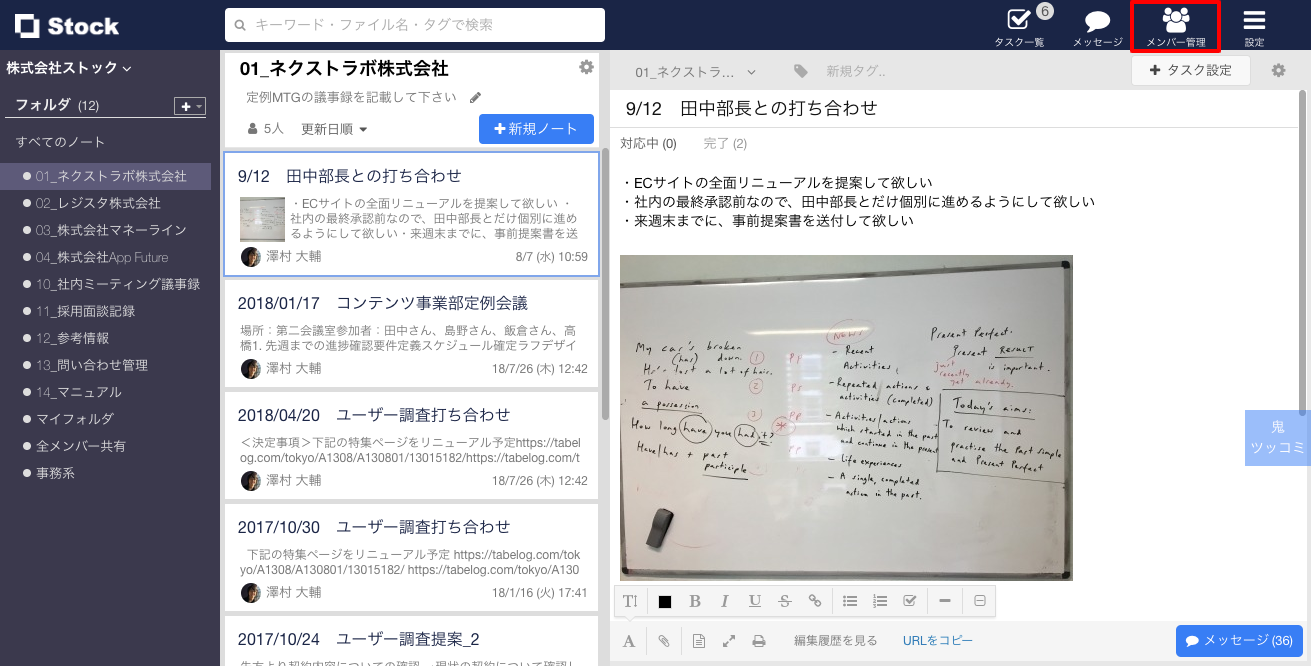
Task: Click the 新規ノート button
Action: tap(536, 128)
